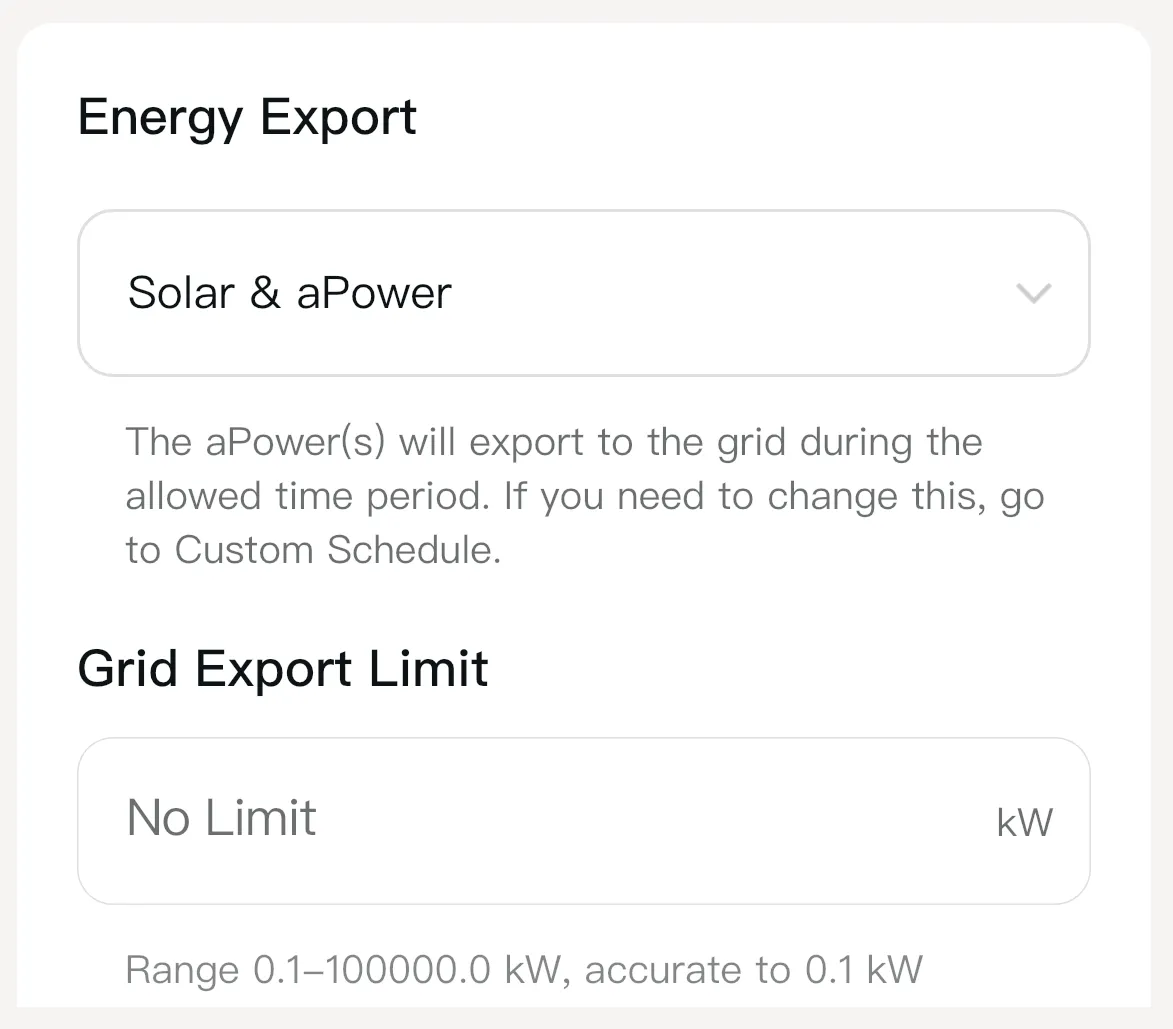Click the Custom Schedule text in description
This screenshot has height=1029, width=1173.
[x=337, y=550]
